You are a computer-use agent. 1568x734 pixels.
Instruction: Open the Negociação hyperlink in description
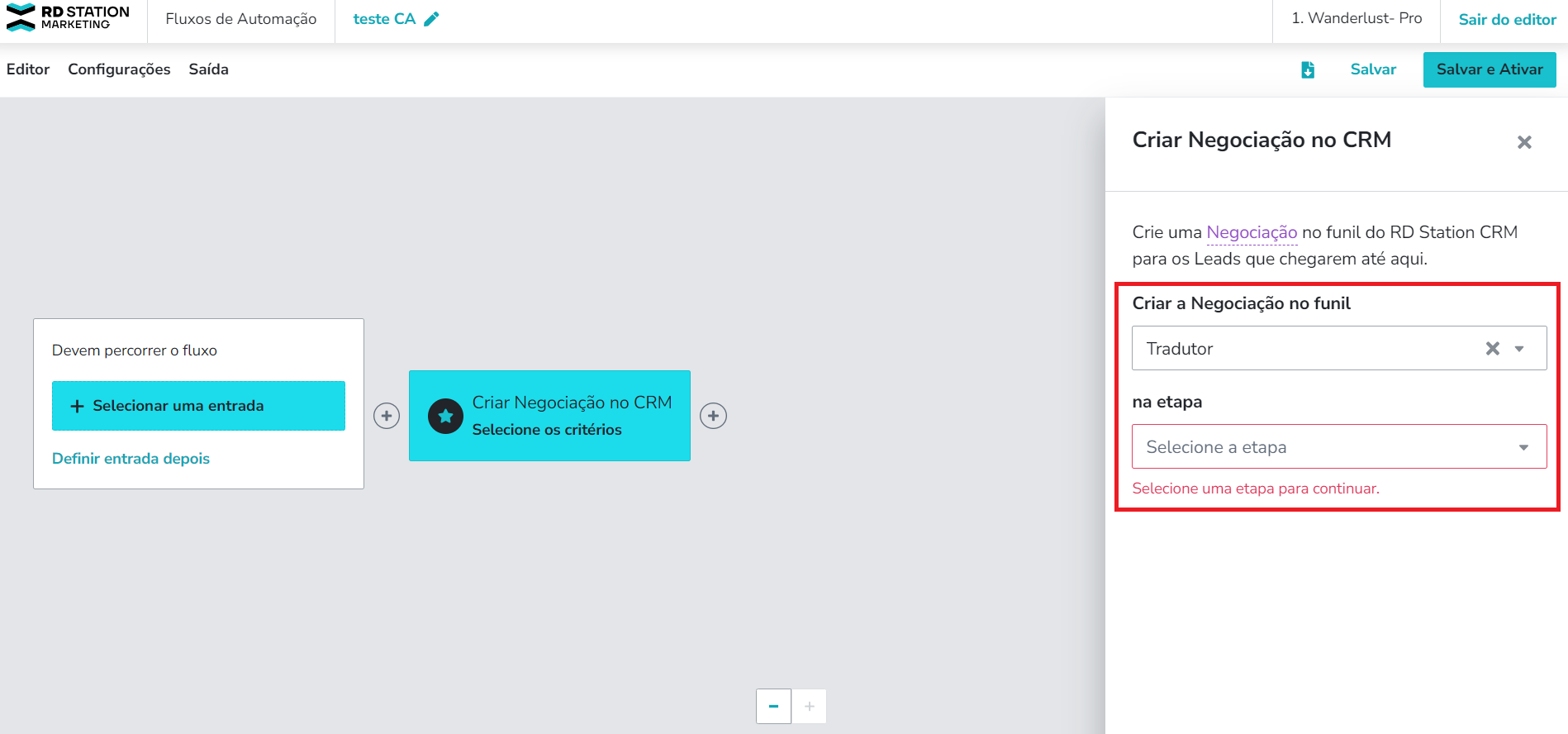1252,232
